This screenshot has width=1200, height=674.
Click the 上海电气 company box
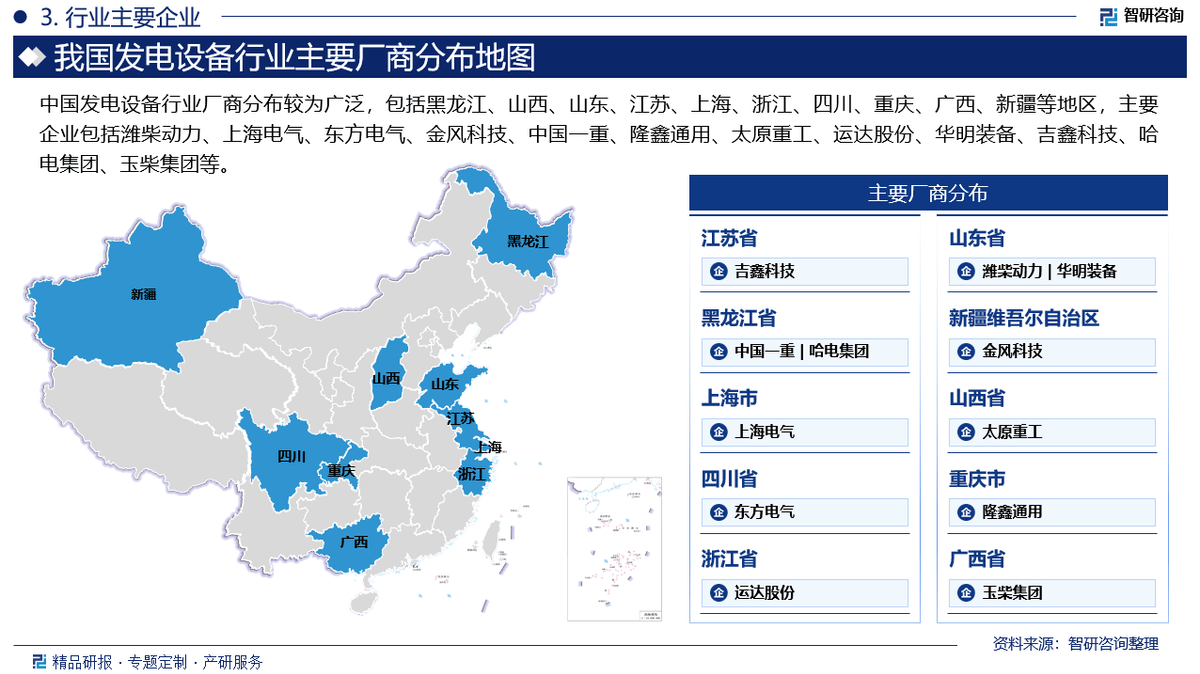click(x=804, y=432)
